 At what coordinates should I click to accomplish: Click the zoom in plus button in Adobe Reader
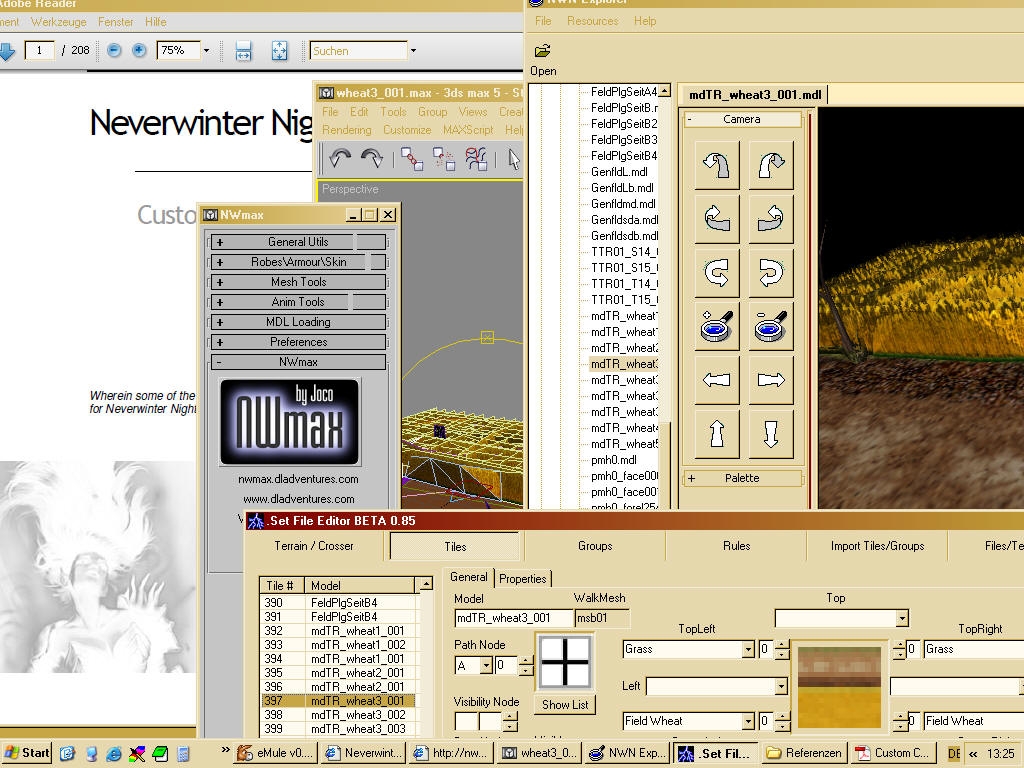click(x=139, y=50)
